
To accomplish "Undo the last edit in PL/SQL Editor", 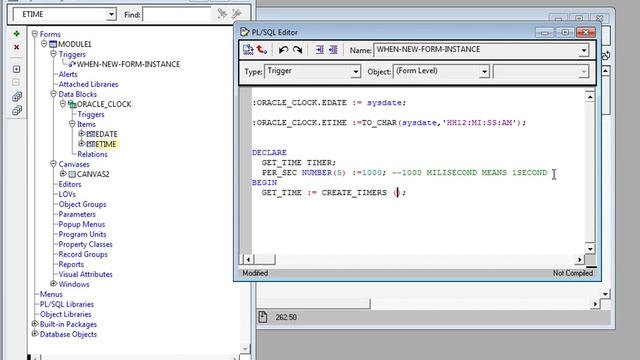I will [x=283, y=50].
